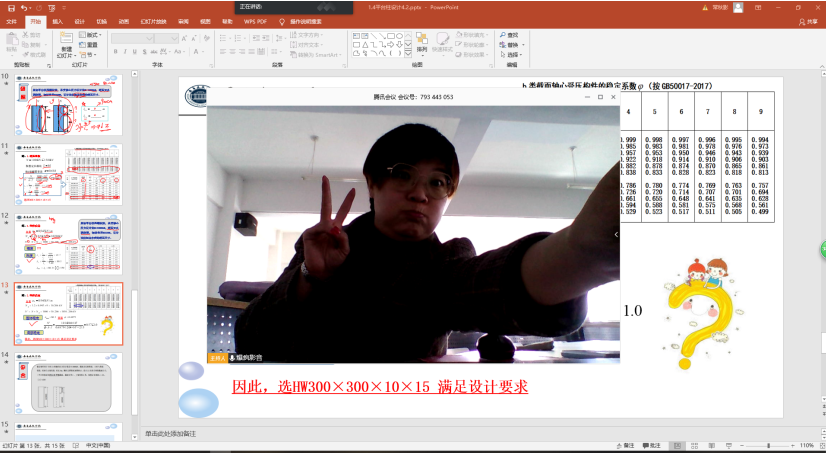Open the Section (节) dropdown

pos(88,55)
